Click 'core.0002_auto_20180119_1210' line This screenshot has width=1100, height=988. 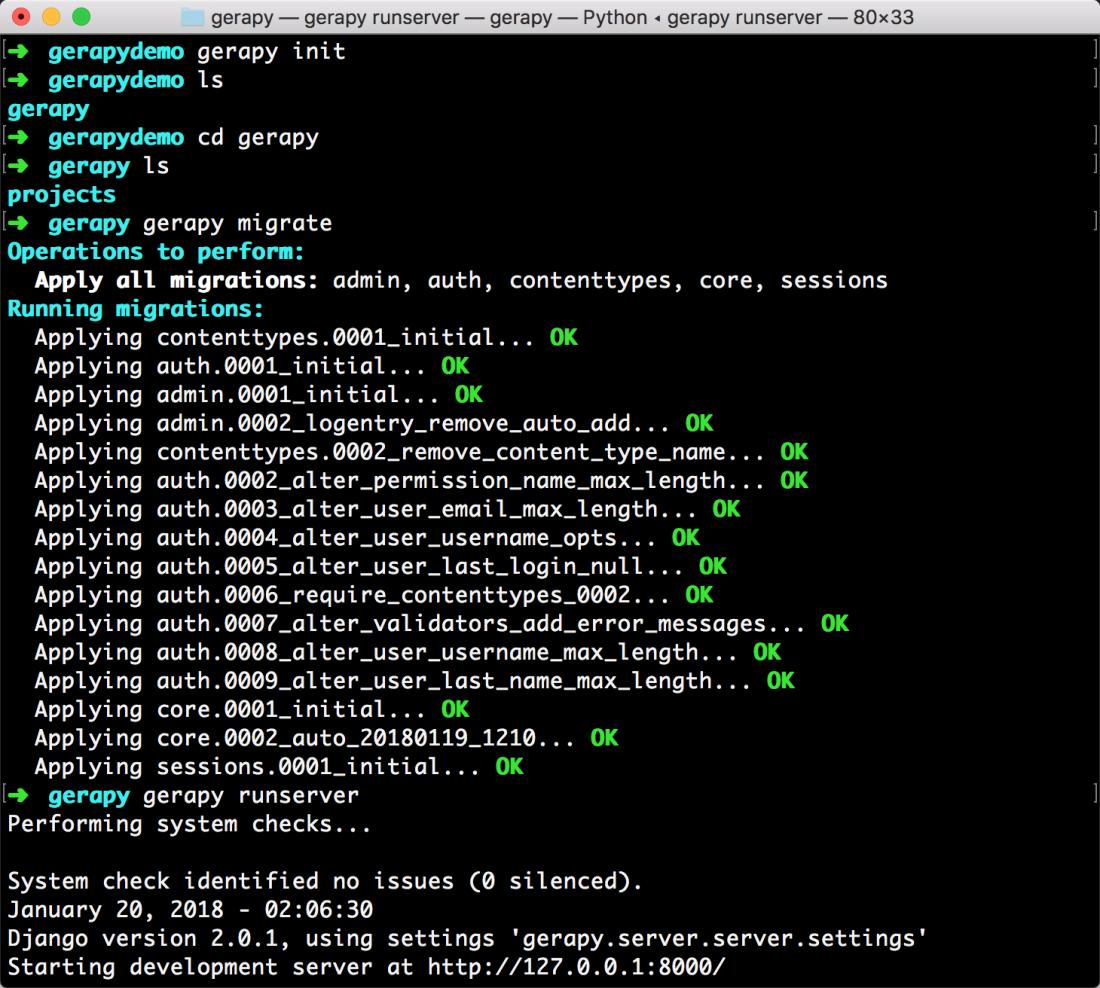point(326,738)
